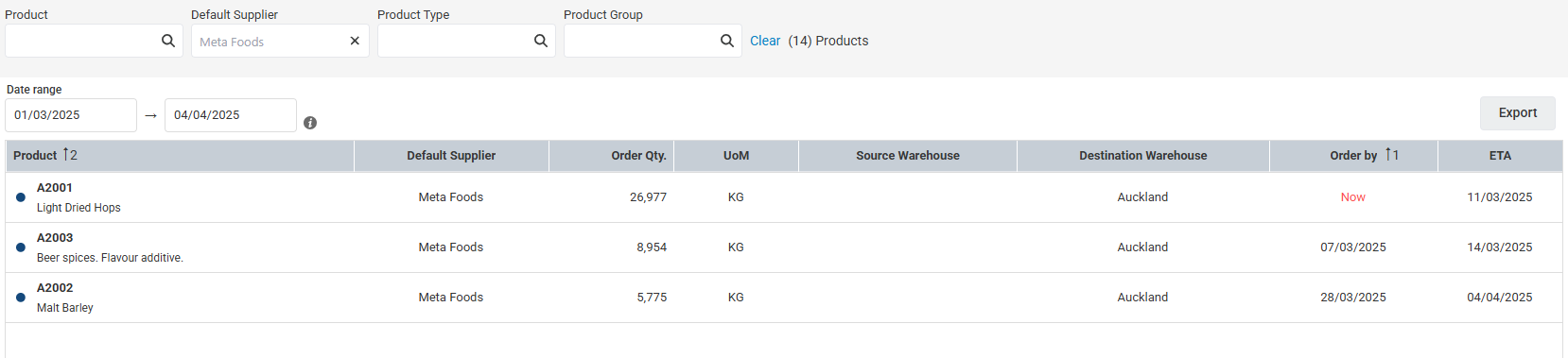Click the Export button
This screenshot has height=358, width=1568.
click(x=1517, y=112)
